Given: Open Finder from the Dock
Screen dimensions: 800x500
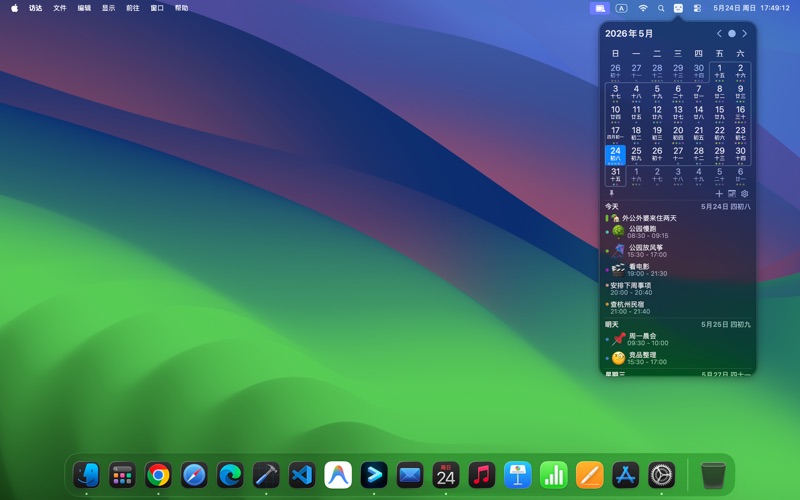Looking at the screenshot, I should click(86, 475).
